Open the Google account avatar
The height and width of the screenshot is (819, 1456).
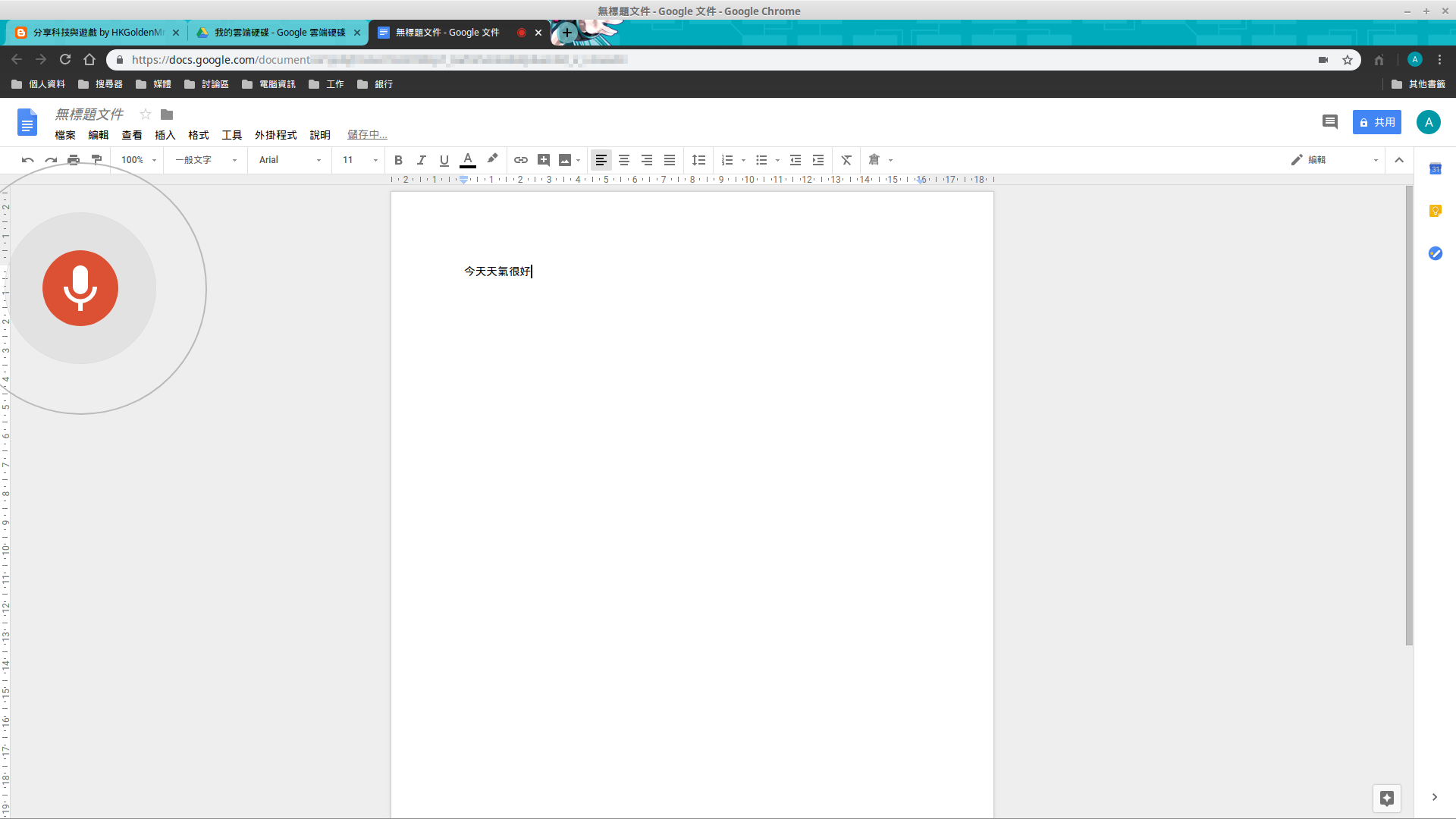point(1429,122)
